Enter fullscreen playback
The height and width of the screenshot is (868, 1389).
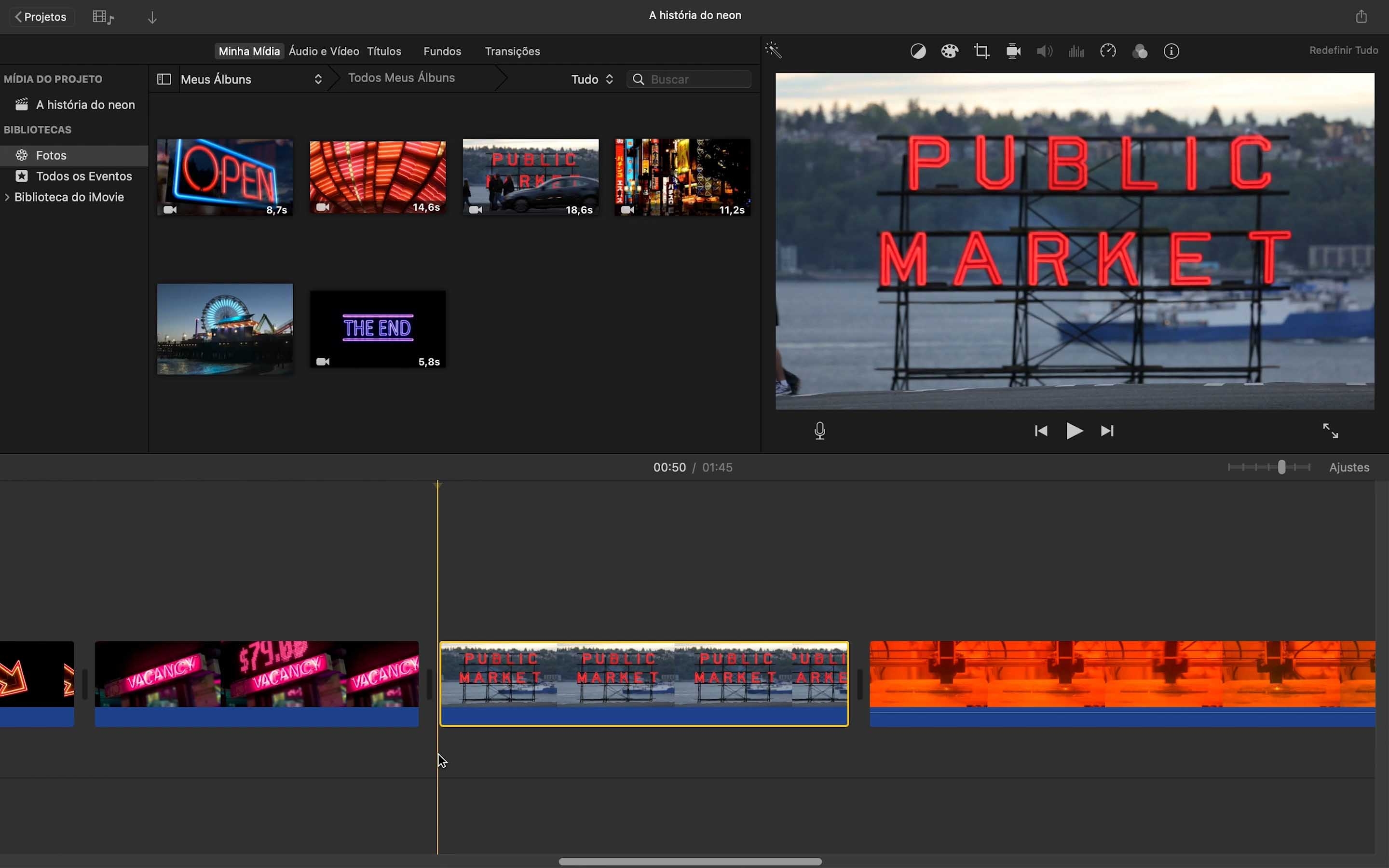click(x=1331, y=431)
